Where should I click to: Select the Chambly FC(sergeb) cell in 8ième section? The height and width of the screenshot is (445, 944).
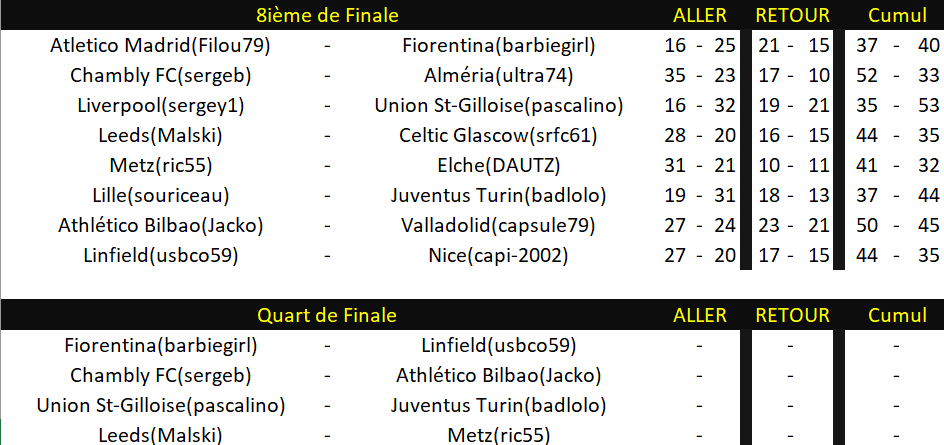point(160,75)
